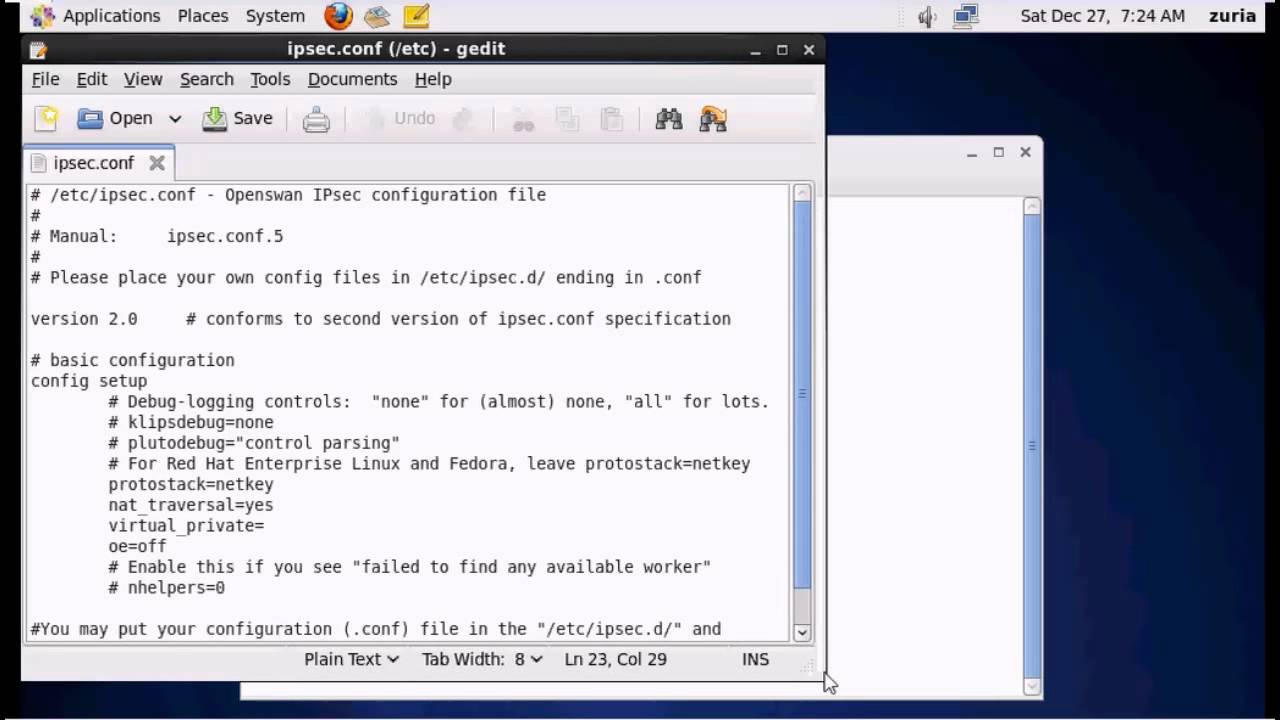Click the Redo arrow icon
The image size is (1280, 720).
462,119
